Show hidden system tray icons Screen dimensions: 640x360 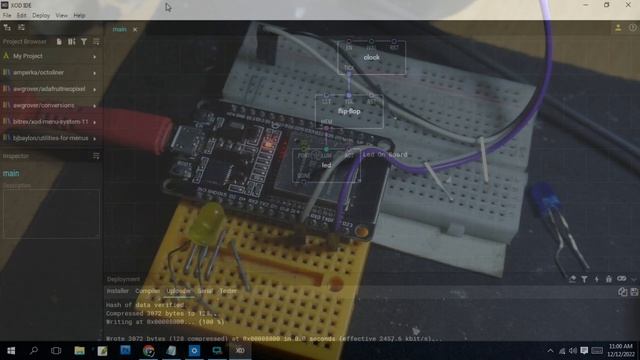550,351
